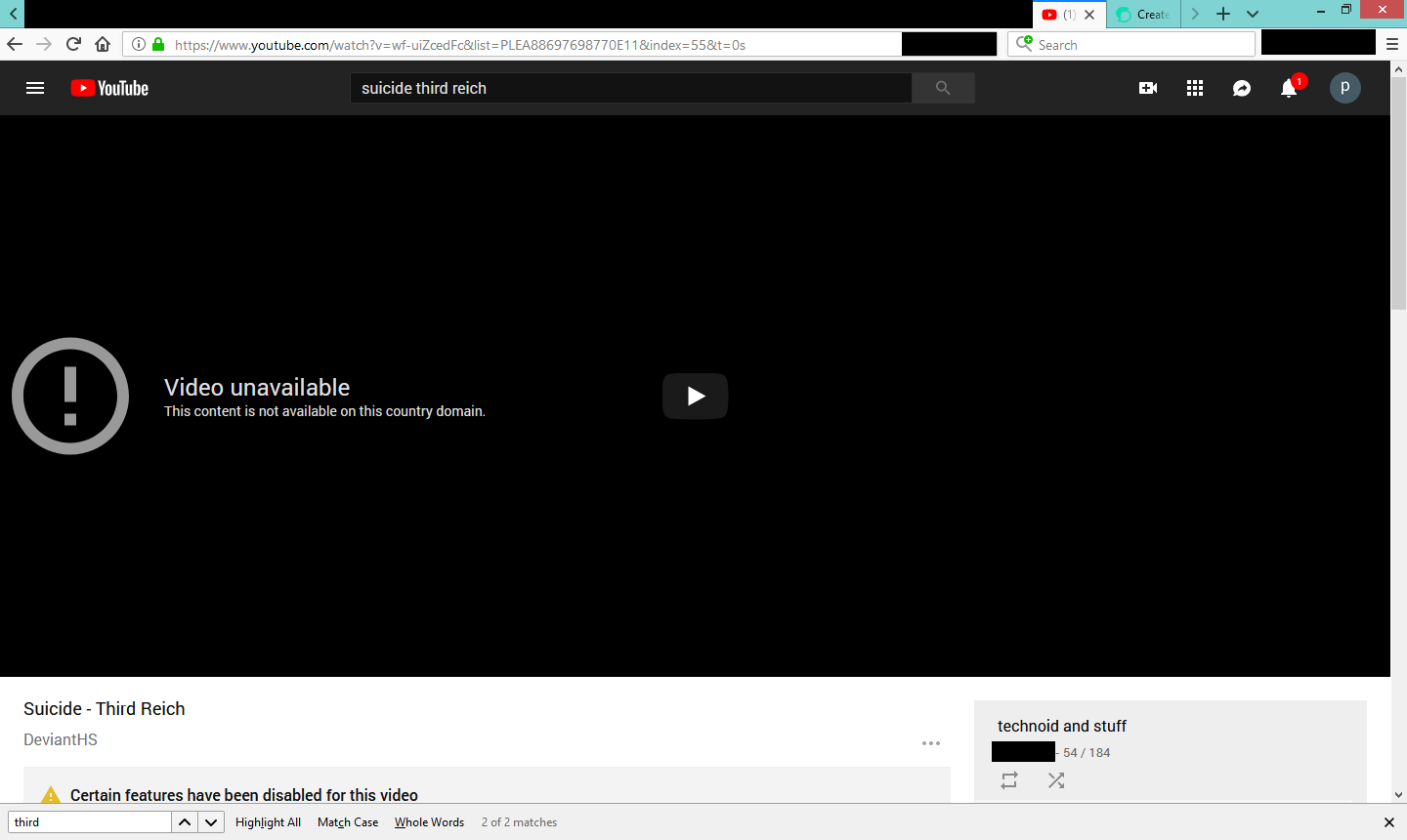This screenshot has height=840, width=1407.
Task: Click the Video unavailable message
Action: click(x=257, y=387)
